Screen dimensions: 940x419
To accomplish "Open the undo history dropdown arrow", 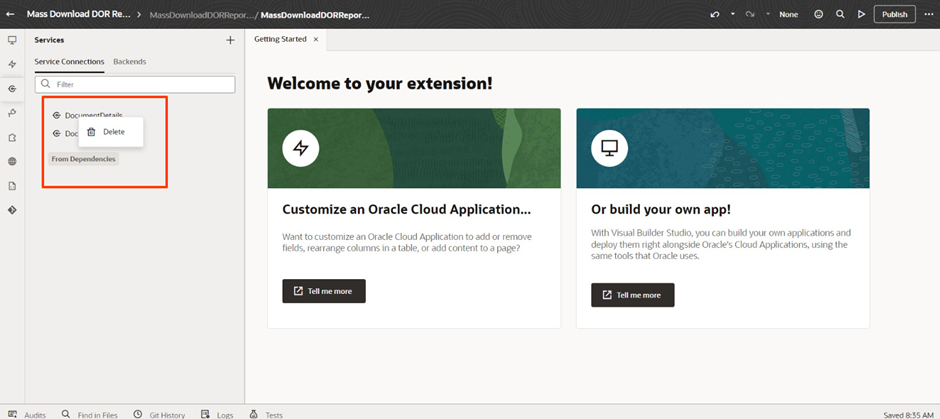I will click(733, 14).
